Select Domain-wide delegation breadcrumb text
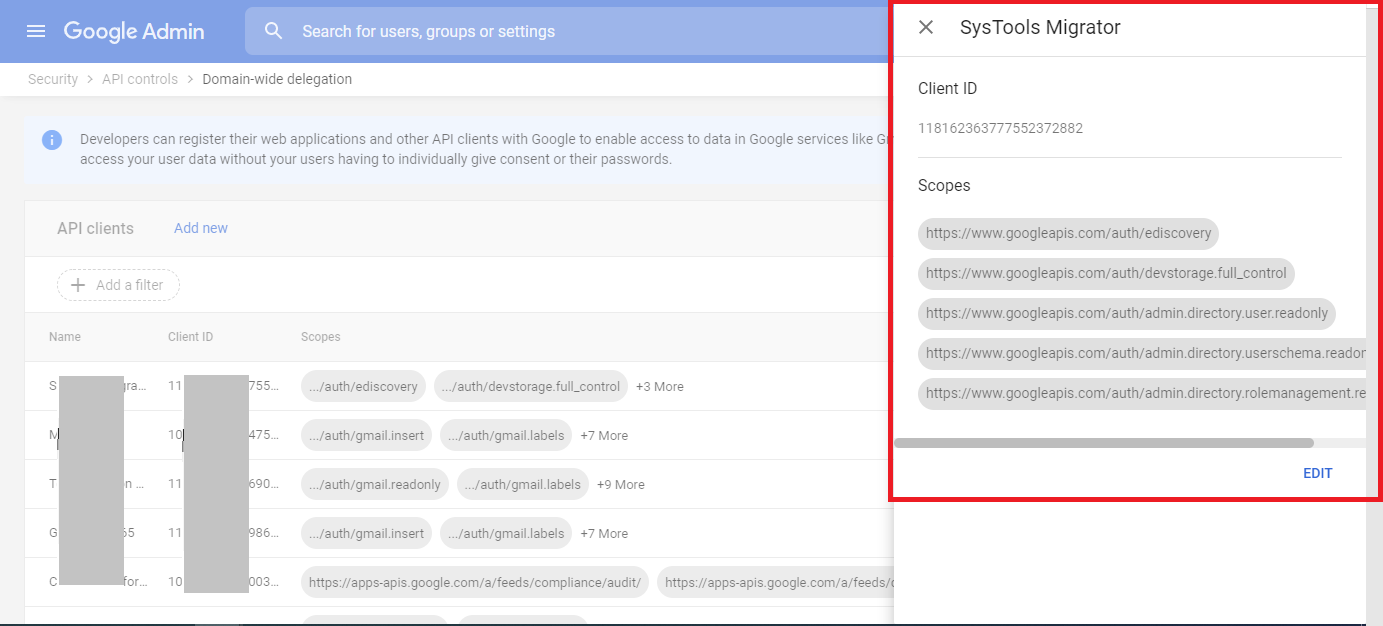The image size is (1383, 626). [x=277, y=79]
